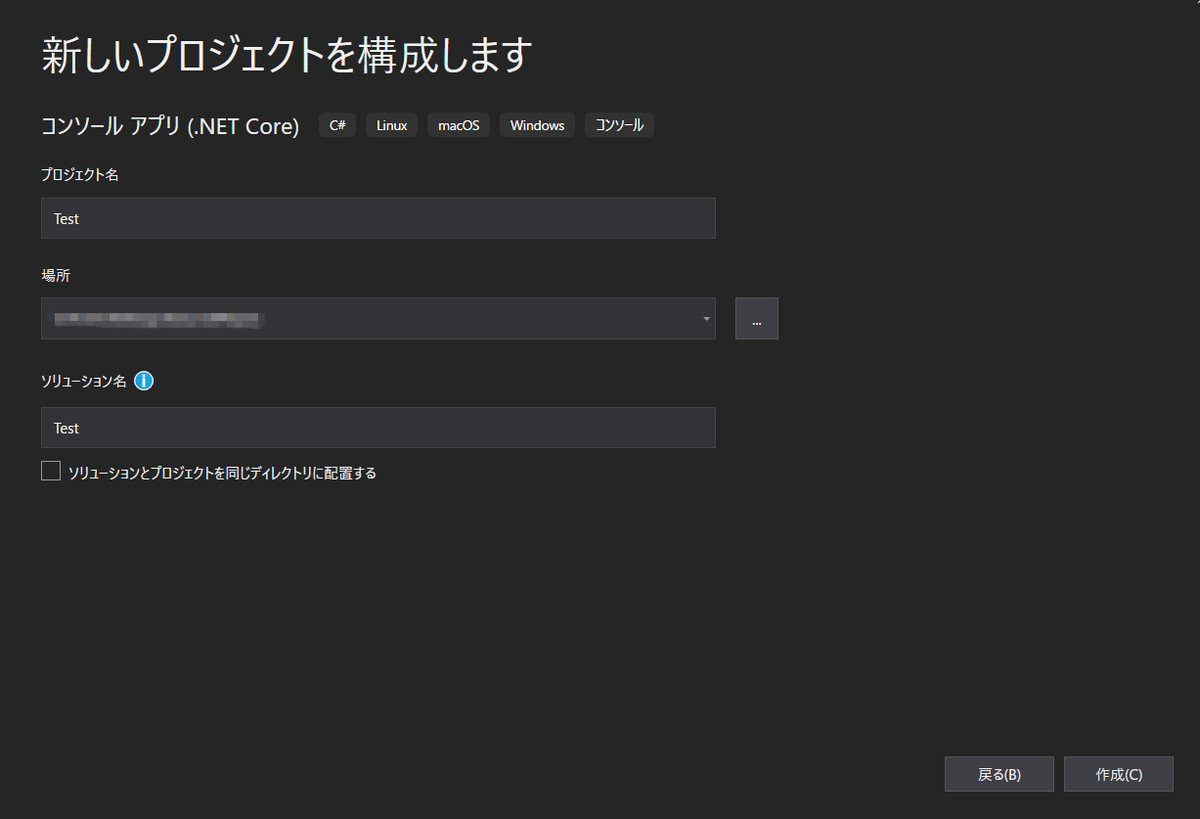Select the Test text in project name

(66, 218)
